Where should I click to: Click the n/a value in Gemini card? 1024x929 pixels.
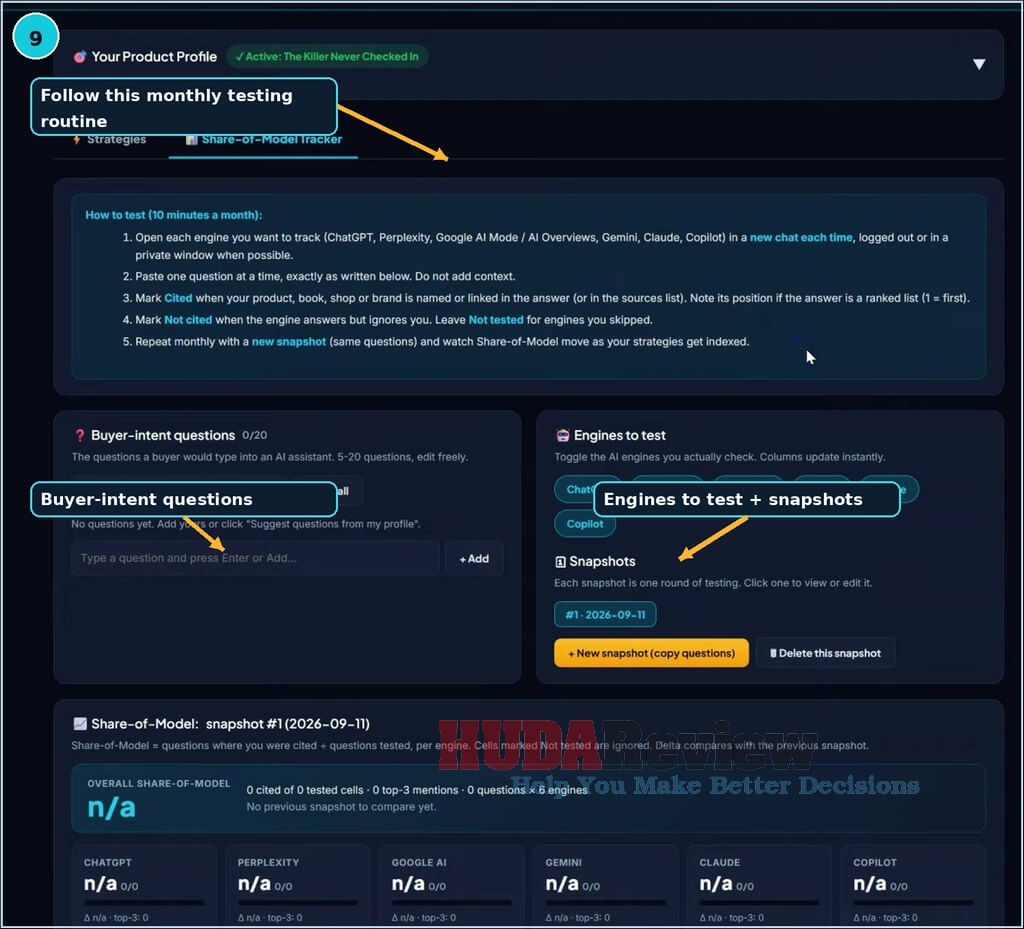click(x=562, y=885)
